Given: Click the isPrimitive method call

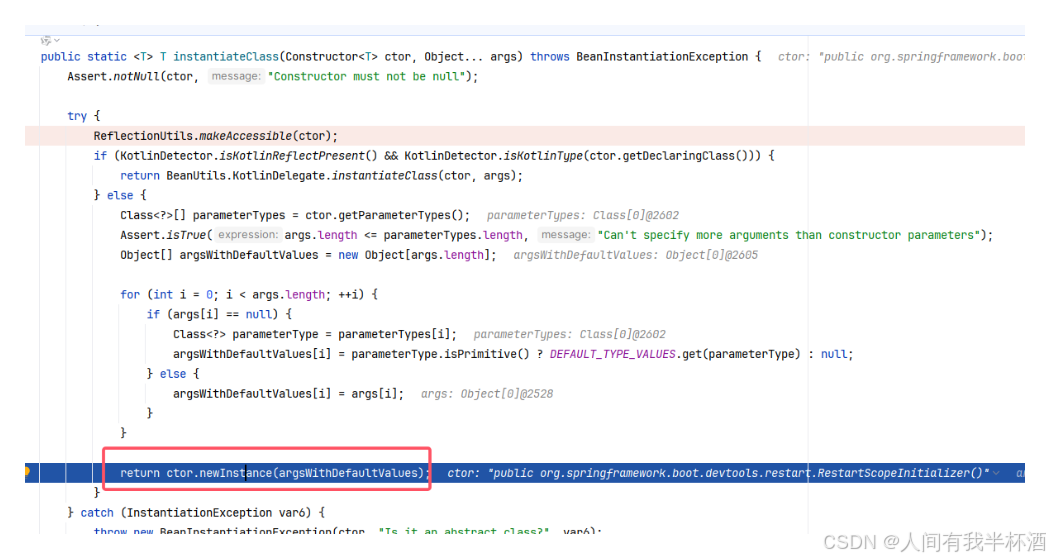Looking at the screenshot, I should click(x=480, y=354).
